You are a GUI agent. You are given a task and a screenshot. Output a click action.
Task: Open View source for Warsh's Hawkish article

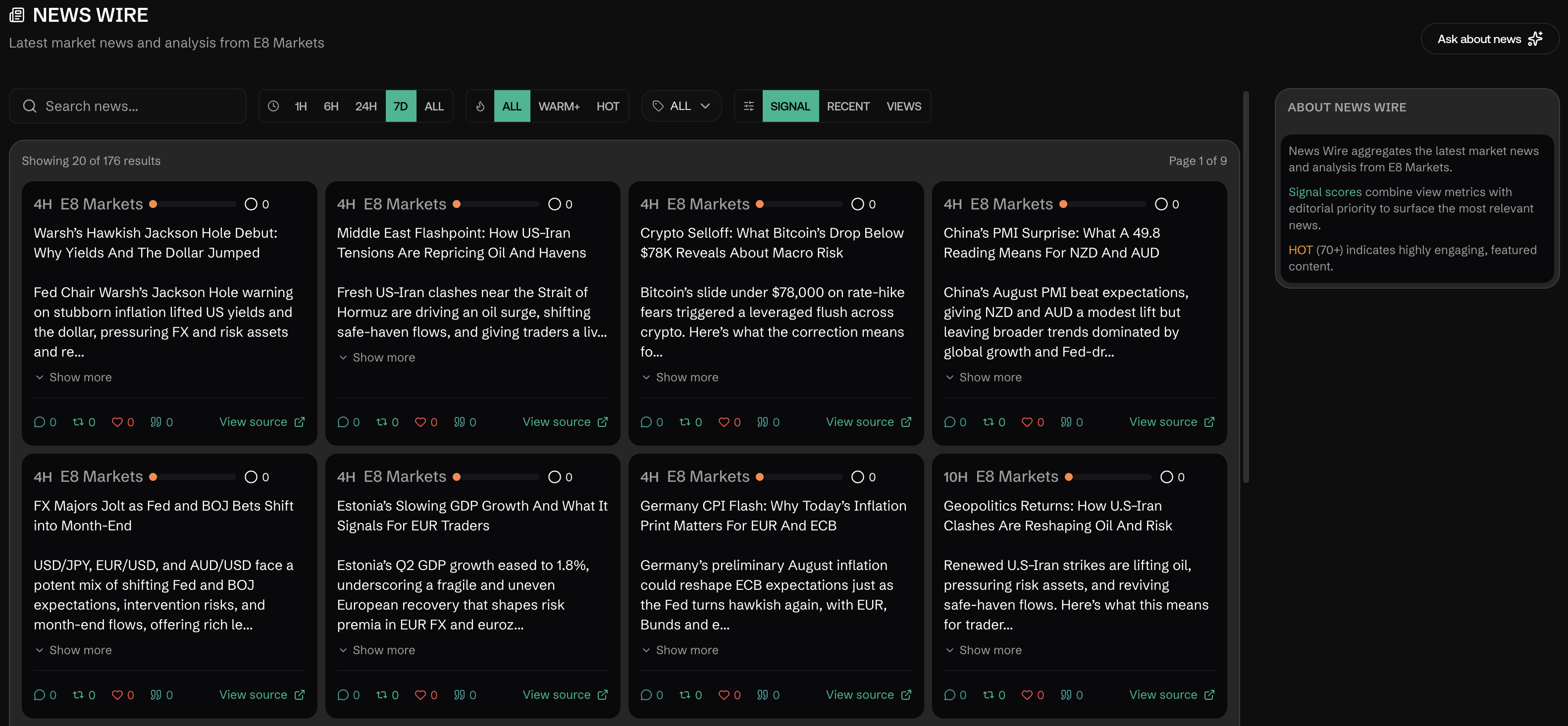tap(261, 422)
